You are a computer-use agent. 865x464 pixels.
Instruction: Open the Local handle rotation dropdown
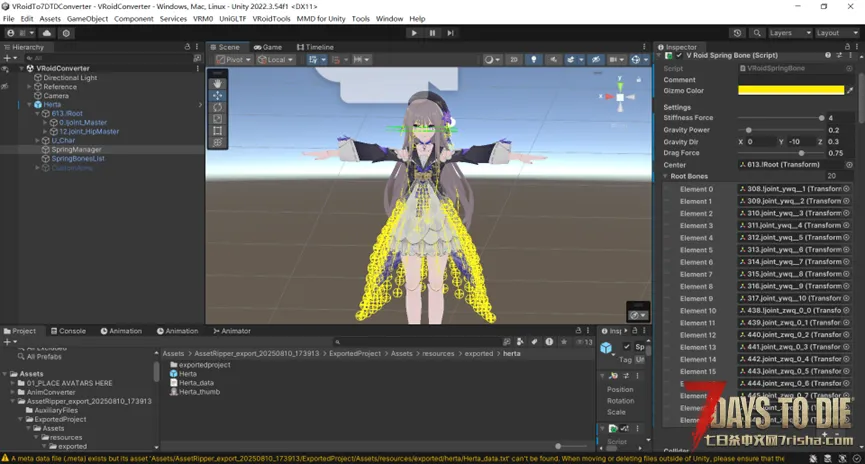click(x=276, y=60)
